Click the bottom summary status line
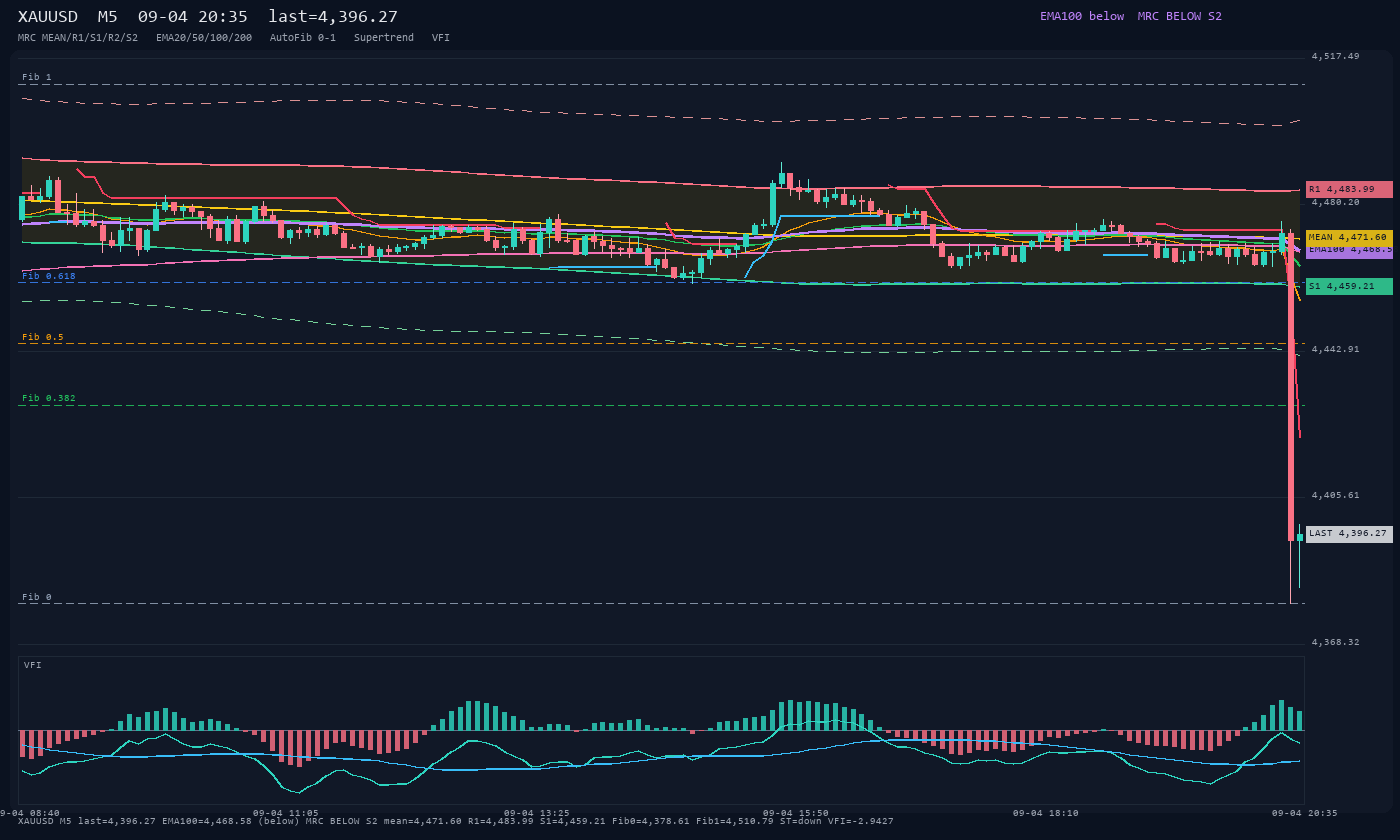Viewport: 1400px width, 840px height. click(456, 821)
